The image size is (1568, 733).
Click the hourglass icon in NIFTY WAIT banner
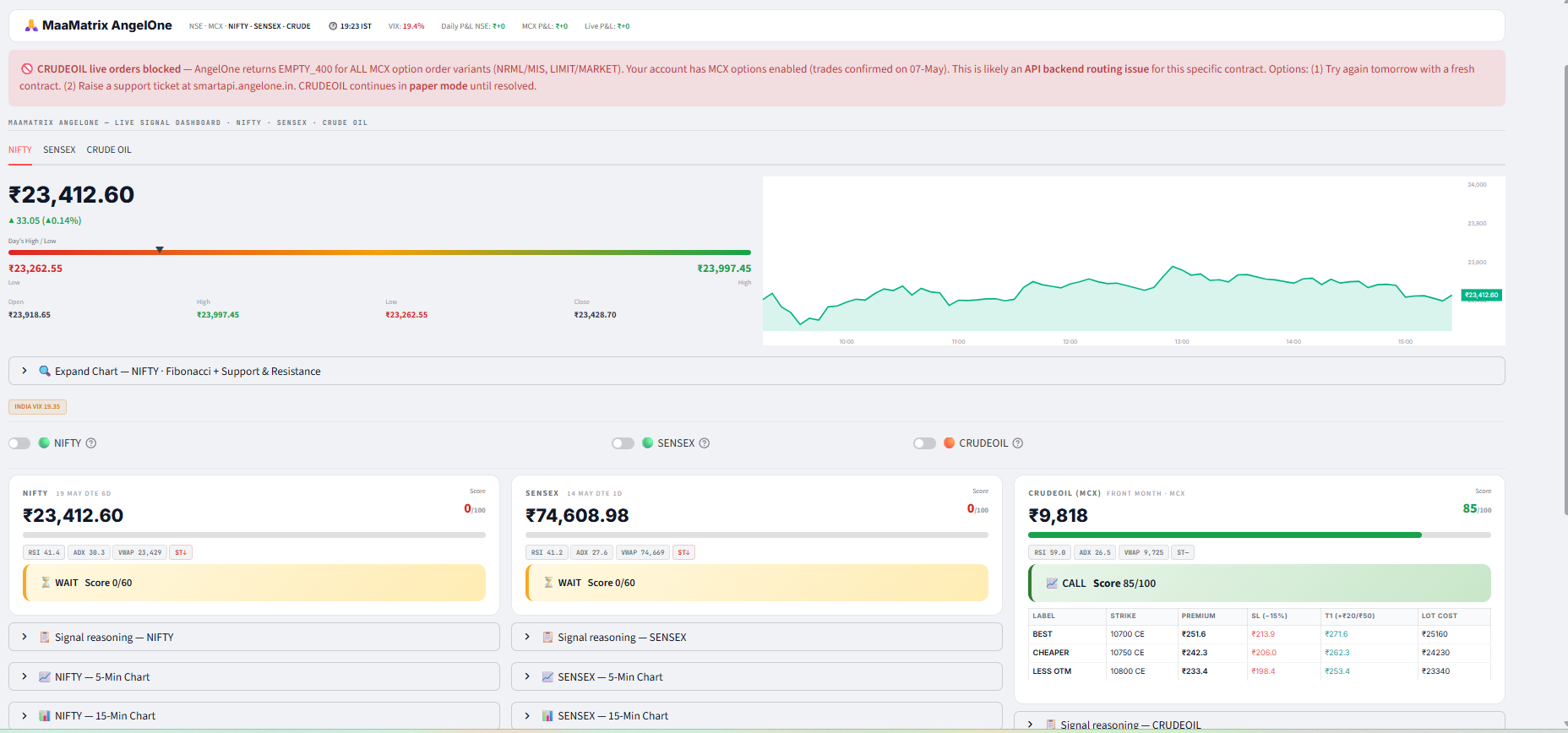(x=46, y=583)
